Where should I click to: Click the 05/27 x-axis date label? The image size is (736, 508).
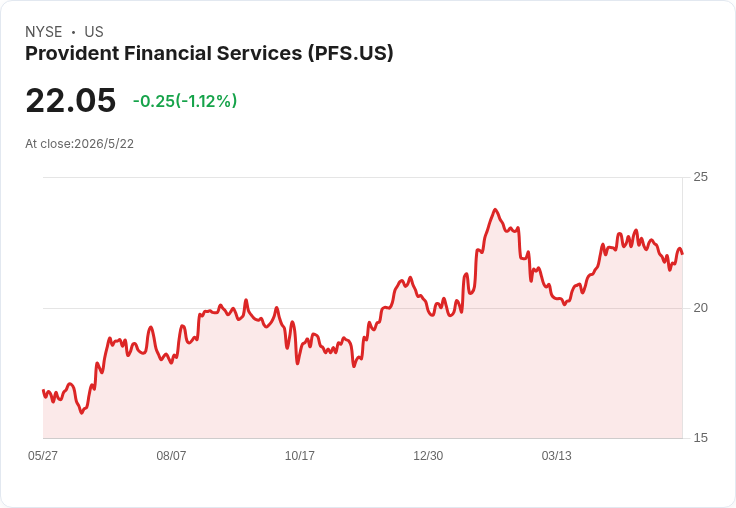click(43, 455)
